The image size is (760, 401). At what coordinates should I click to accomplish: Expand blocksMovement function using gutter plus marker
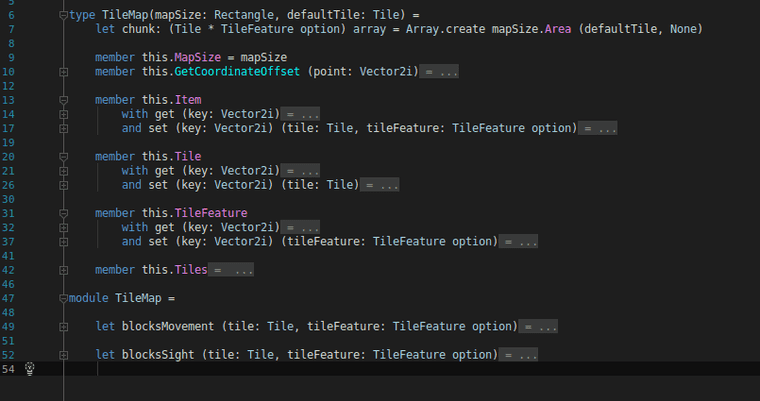point(63,326)
